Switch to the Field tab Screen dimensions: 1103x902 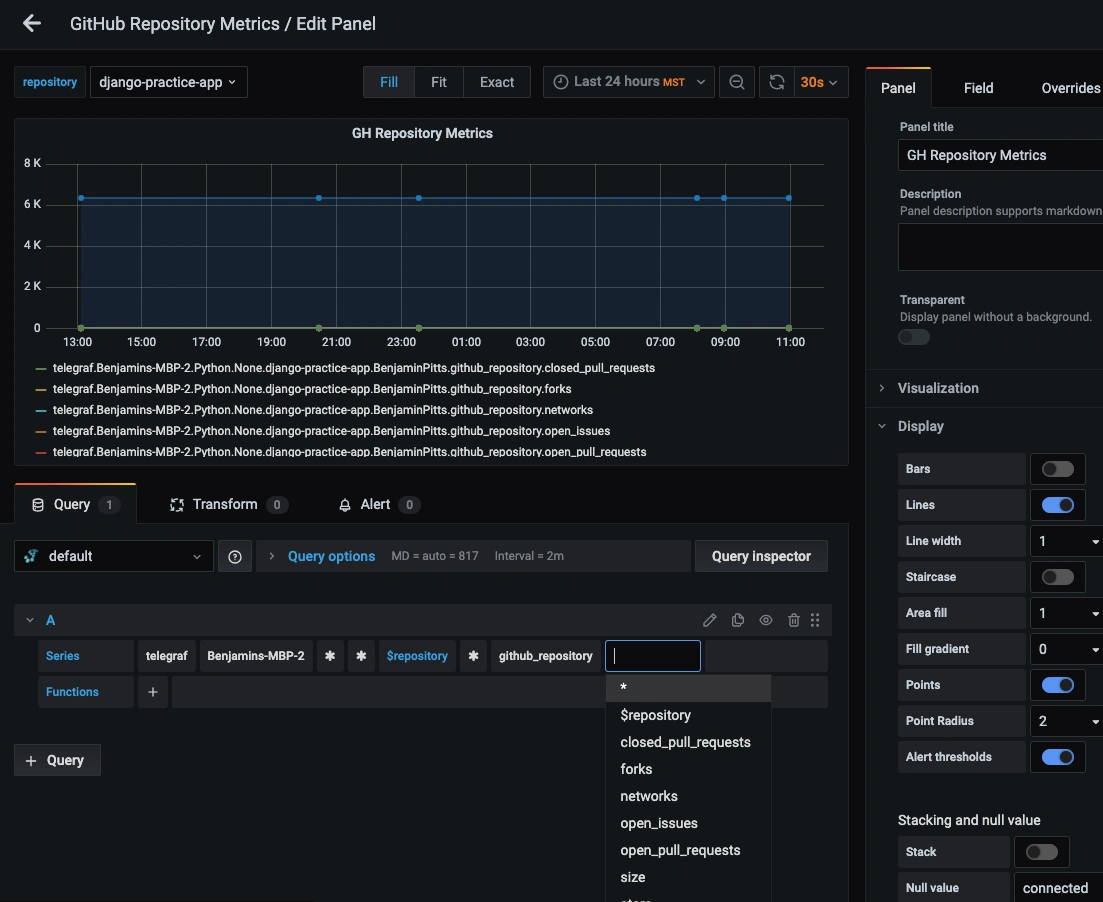(x=978, y=88)
